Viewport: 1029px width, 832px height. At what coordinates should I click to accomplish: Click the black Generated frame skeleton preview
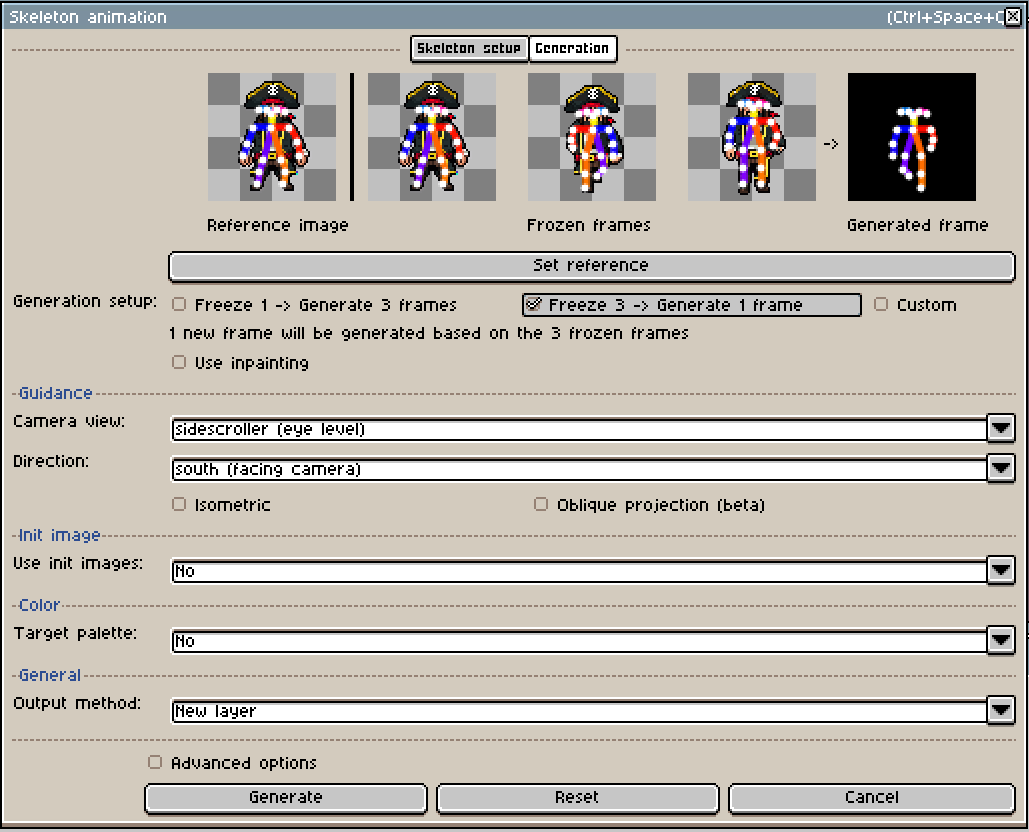pos(911,137)
